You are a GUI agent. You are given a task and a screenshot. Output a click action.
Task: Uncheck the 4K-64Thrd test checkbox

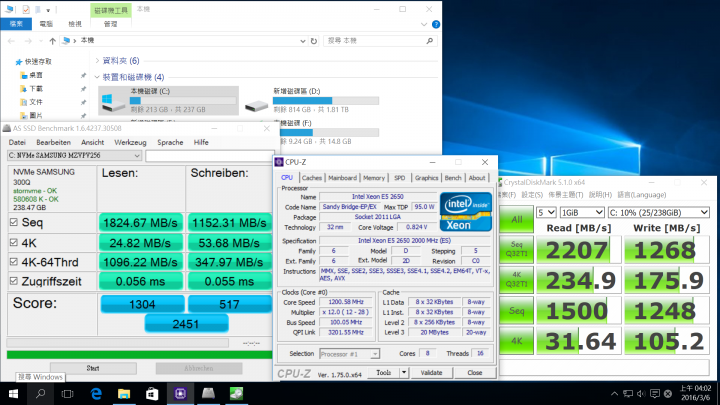click(x=14, y=262)
